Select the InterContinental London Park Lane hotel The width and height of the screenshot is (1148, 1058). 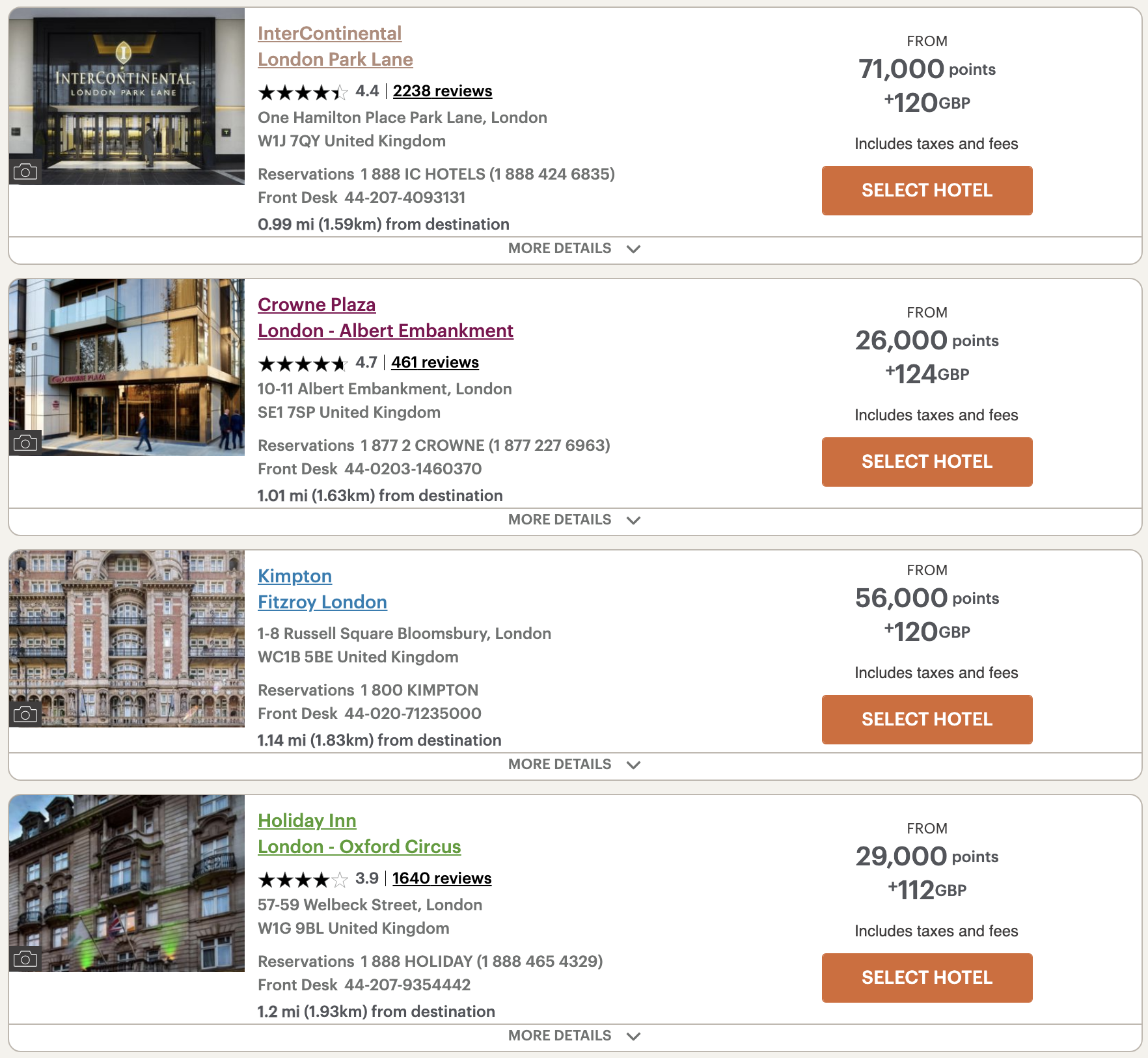[927, 191]
